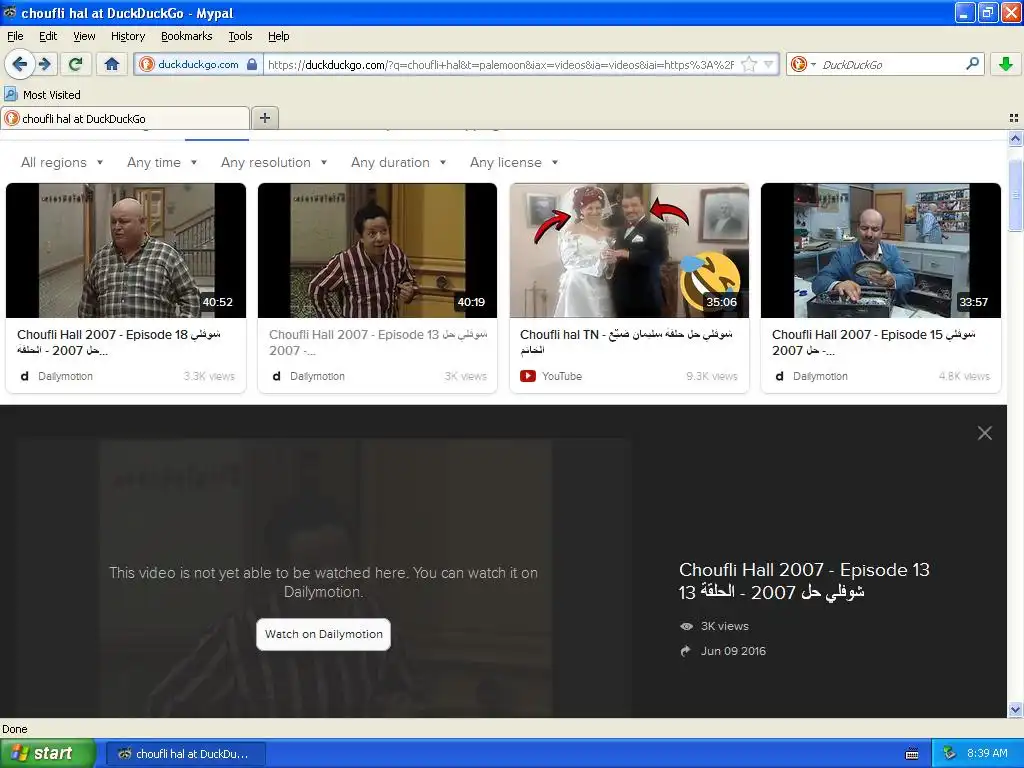Image resolution: width=1024 pixels, height=768 pixels.
Task: Open Episode 15 video thumbnail
Action: point(880,251)
